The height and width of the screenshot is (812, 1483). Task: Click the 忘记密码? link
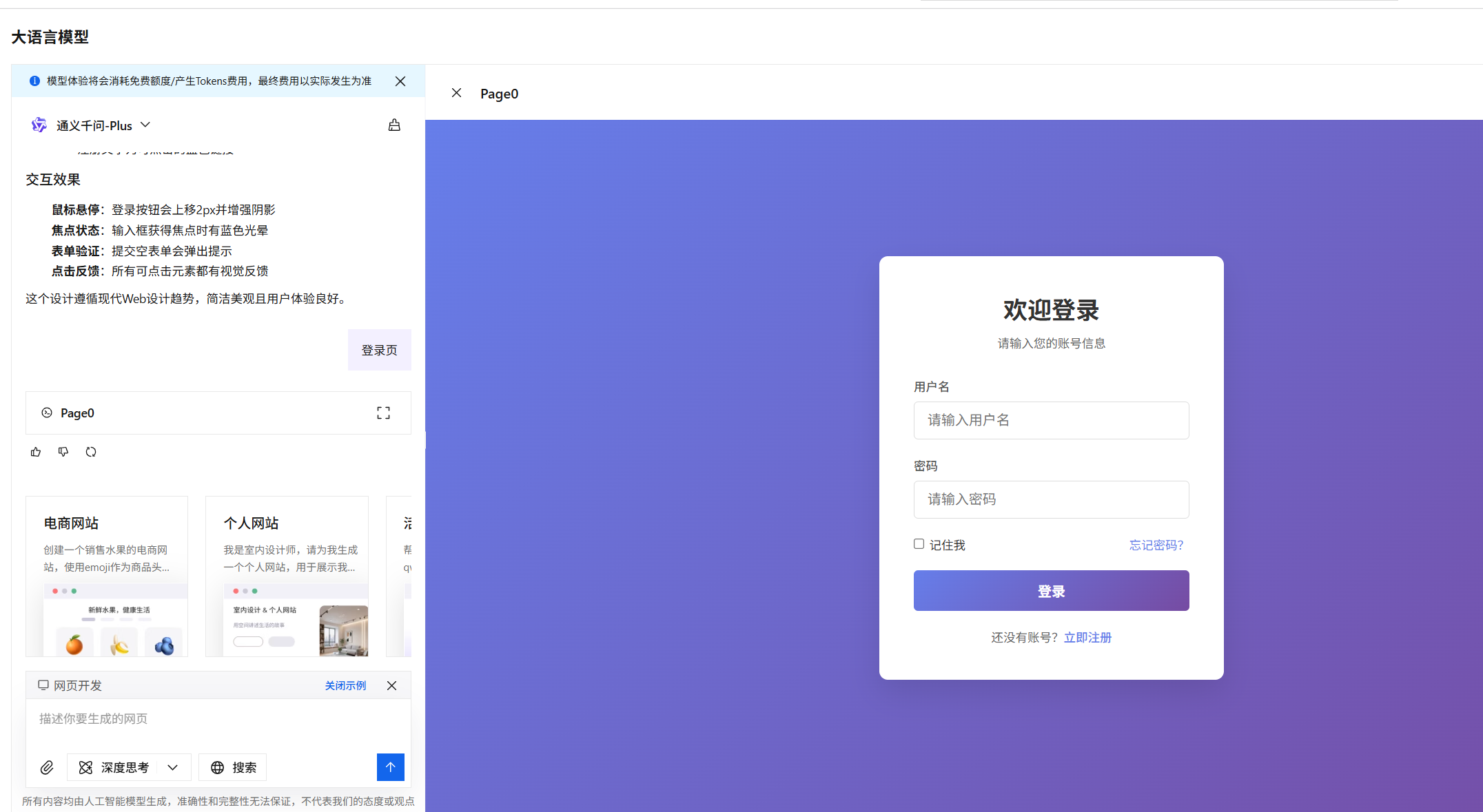[1156, 545]
